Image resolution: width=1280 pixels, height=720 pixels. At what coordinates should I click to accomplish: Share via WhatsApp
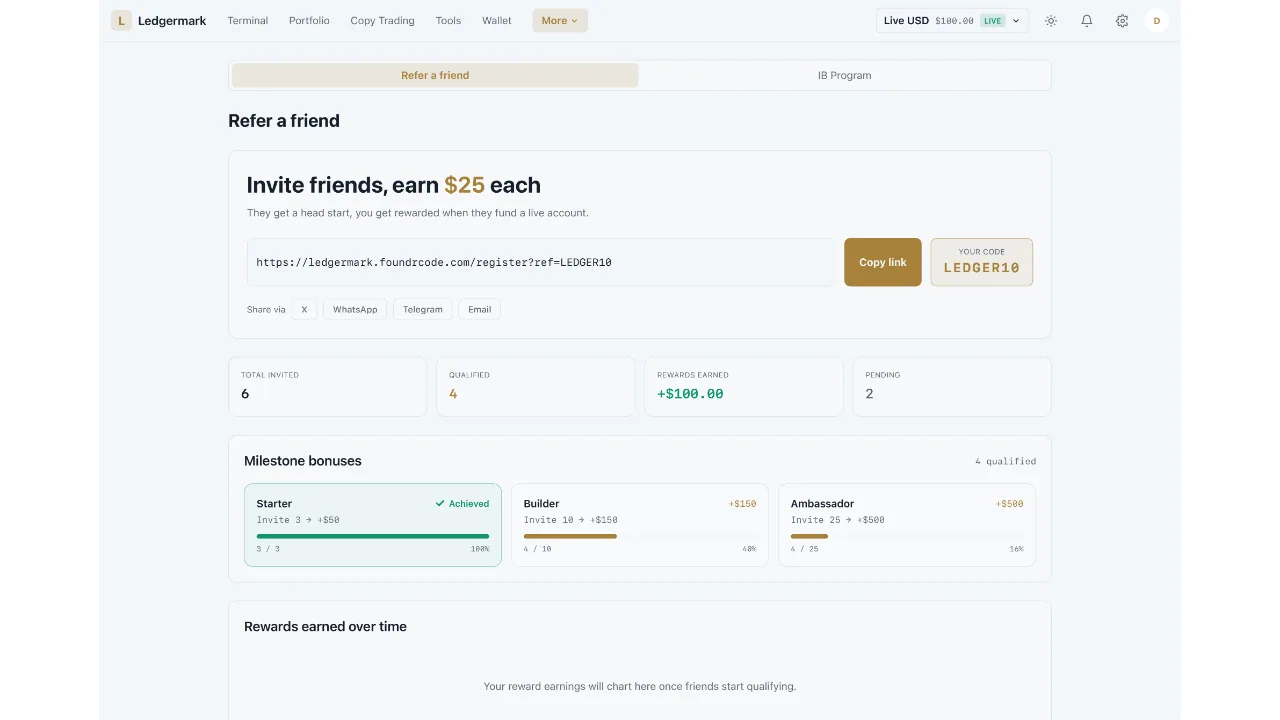click(355, 309)
